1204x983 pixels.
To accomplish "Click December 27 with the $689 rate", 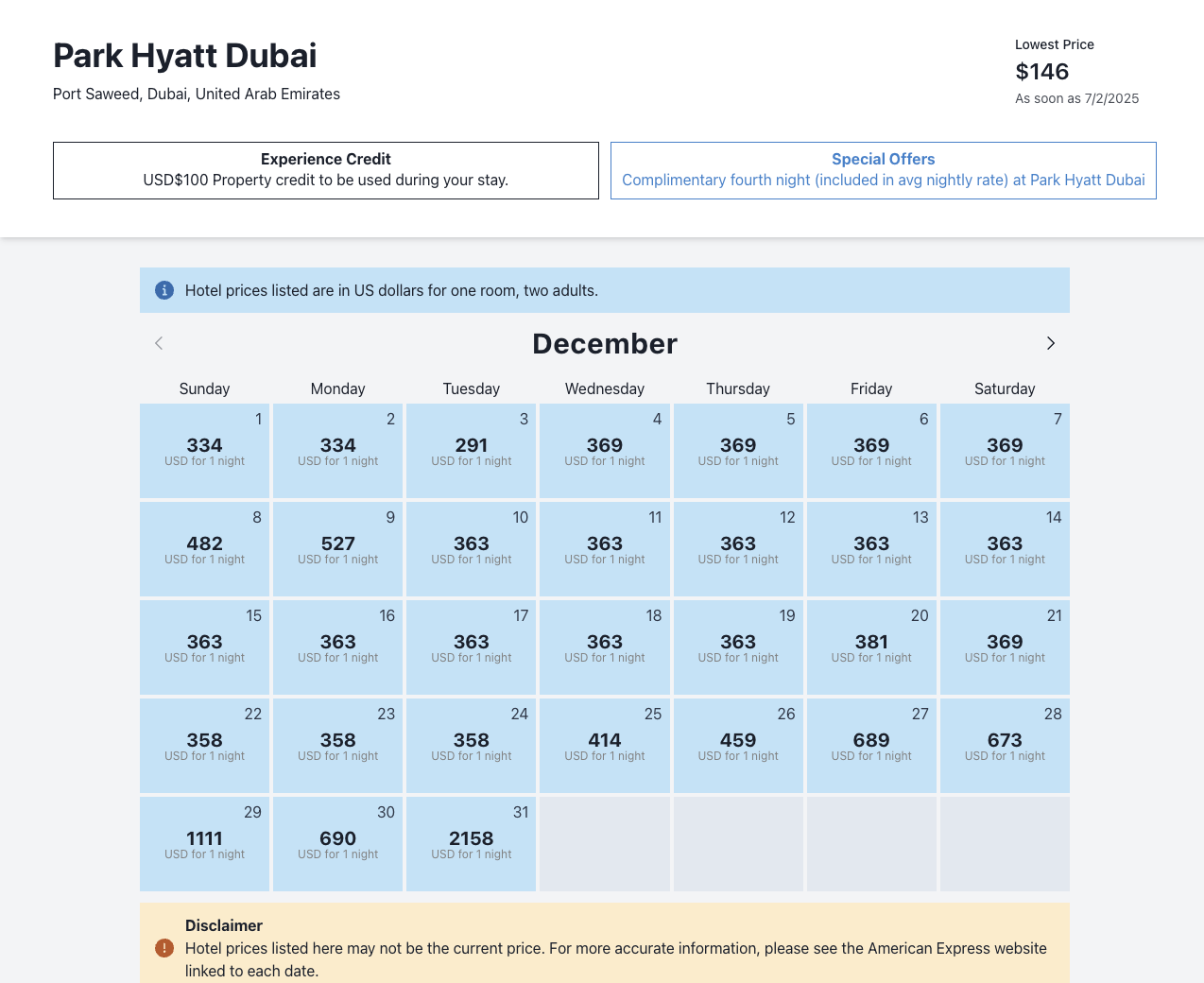I will pos(870,745).
